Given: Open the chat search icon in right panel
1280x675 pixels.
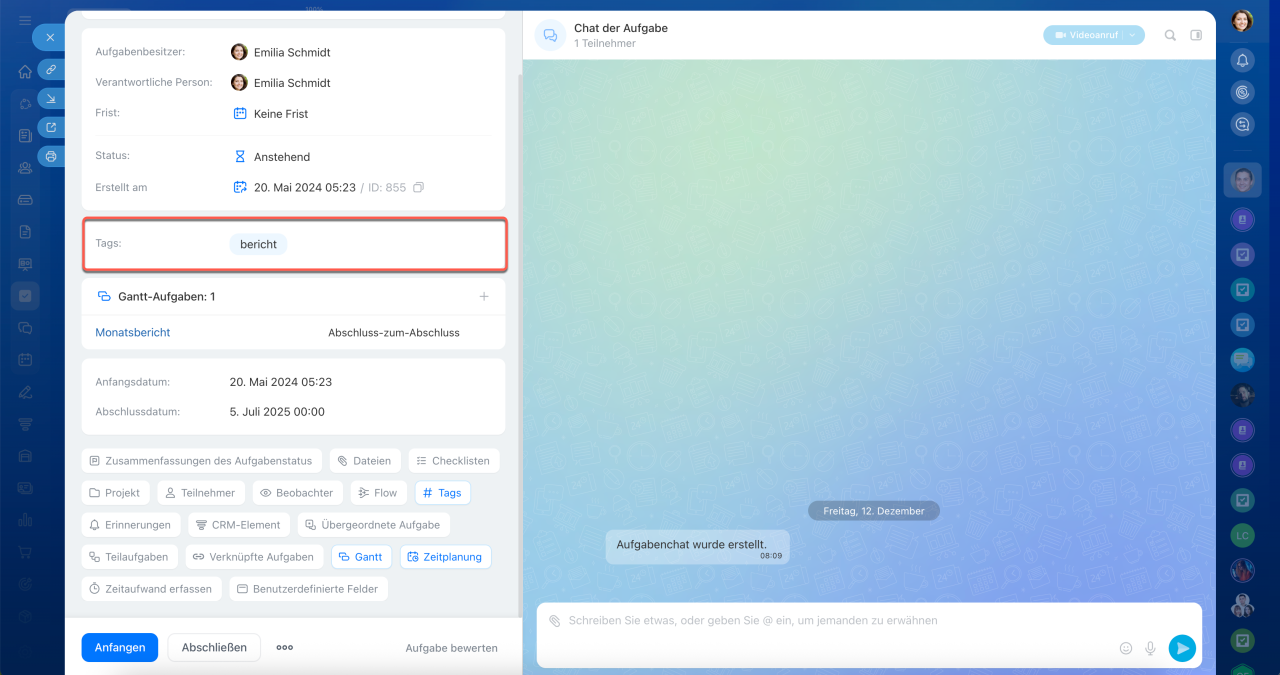Looking at the screenshot, I should tap(1242, 125).
